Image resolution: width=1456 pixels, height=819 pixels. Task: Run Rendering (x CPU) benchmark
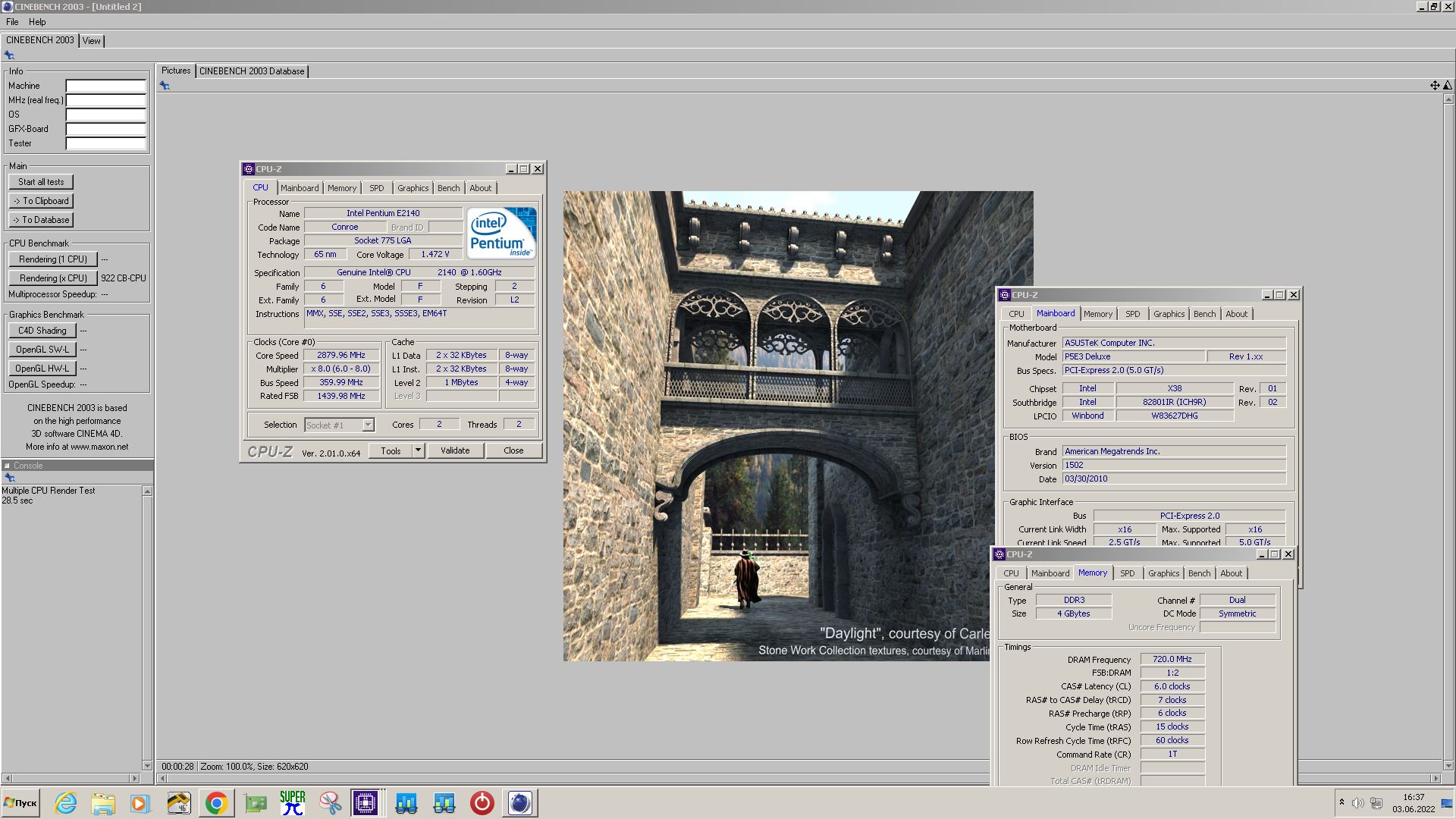tap(53, 278)
